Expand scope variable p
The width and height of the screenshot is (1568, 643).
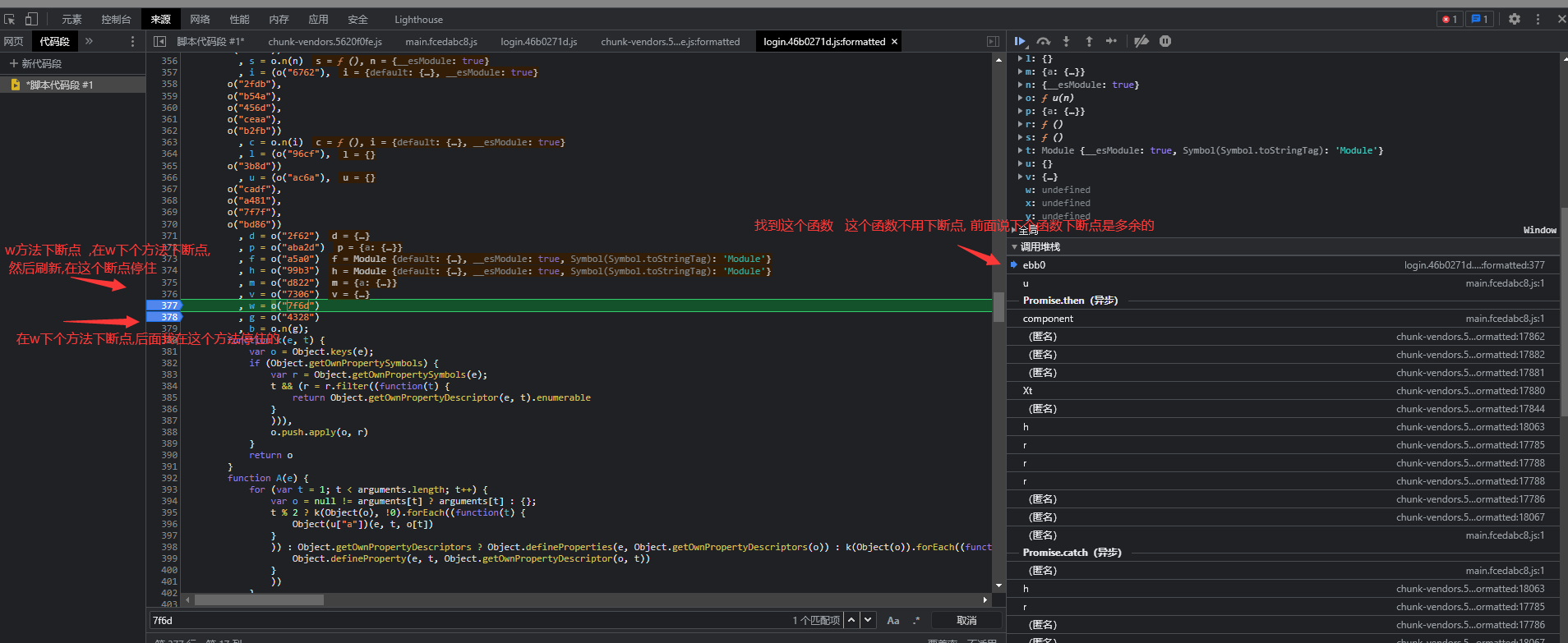pos(1021,111)
